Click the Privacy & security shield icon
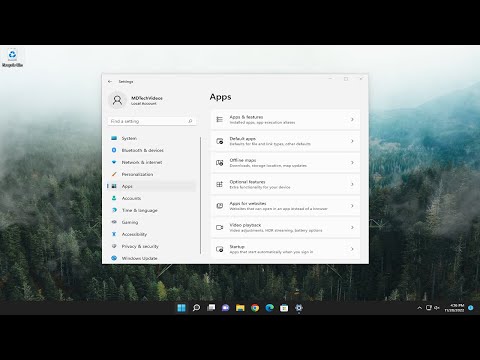This screenshot has height=360, width=480. click(x=114, y=246)
